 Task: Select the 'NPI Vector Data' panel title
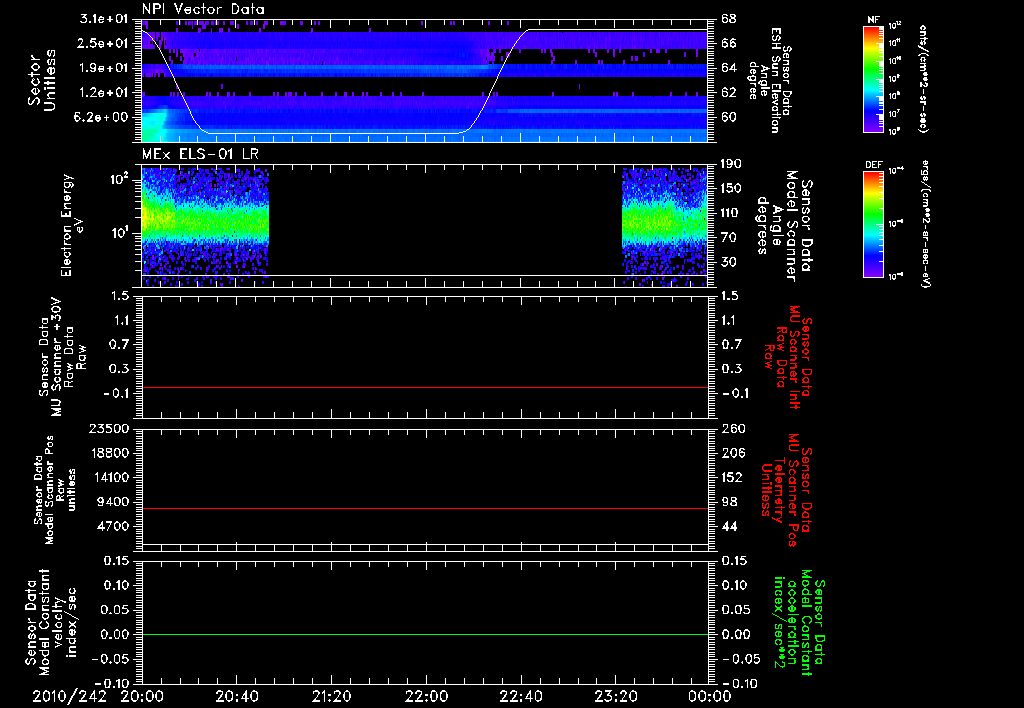point(203,9)
